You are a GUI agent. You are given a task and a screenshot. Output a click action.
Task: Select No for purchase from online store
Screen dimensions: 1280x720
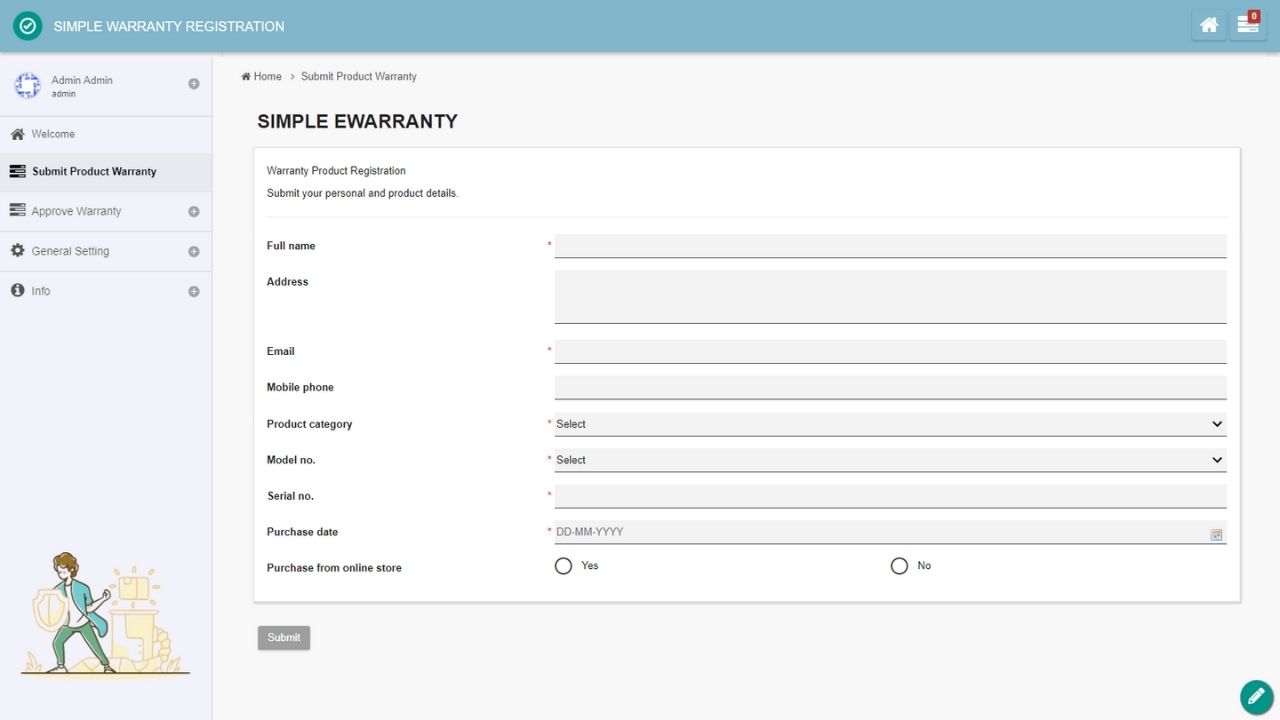899,566
